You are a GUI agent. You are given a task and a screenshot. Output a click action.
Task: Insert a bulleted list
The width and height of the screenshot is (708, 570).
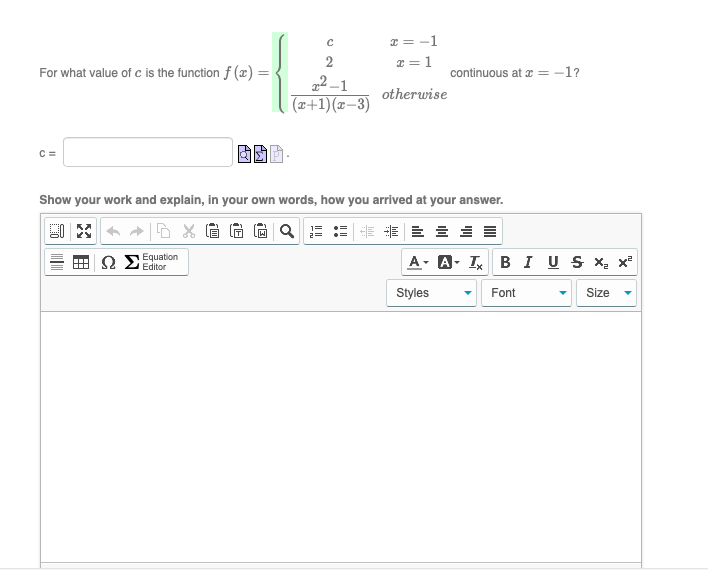click(340, 231)
